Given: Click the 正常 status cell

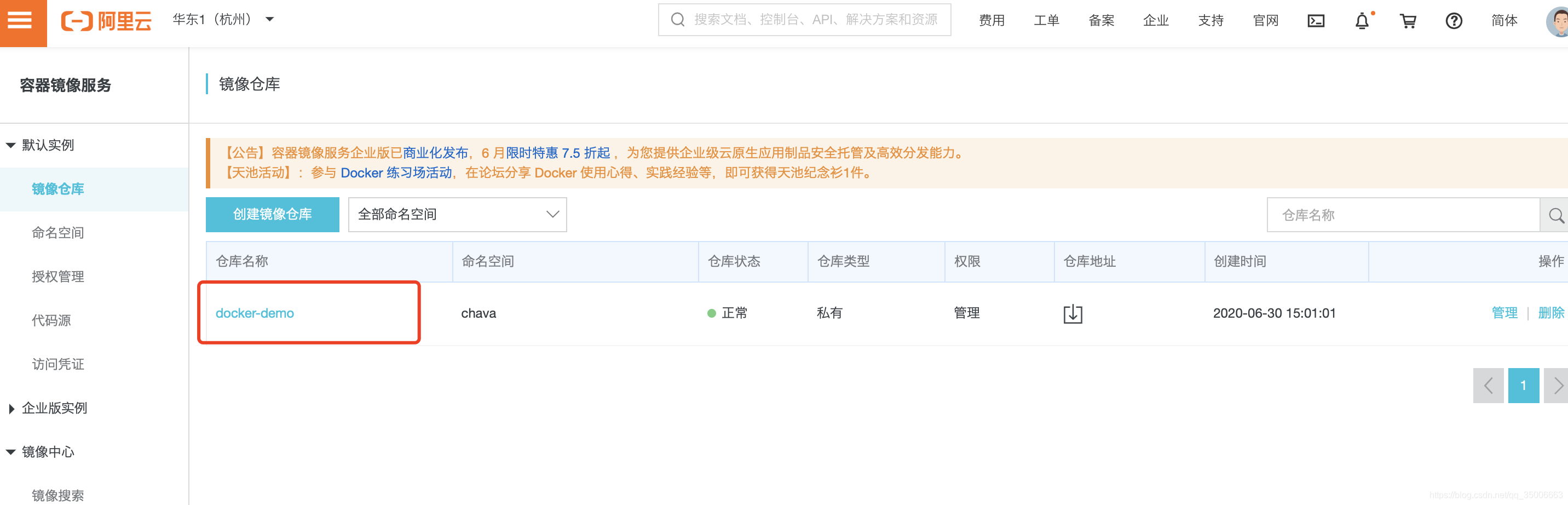Looking at the screenshot, I should (x=728, y=313).
